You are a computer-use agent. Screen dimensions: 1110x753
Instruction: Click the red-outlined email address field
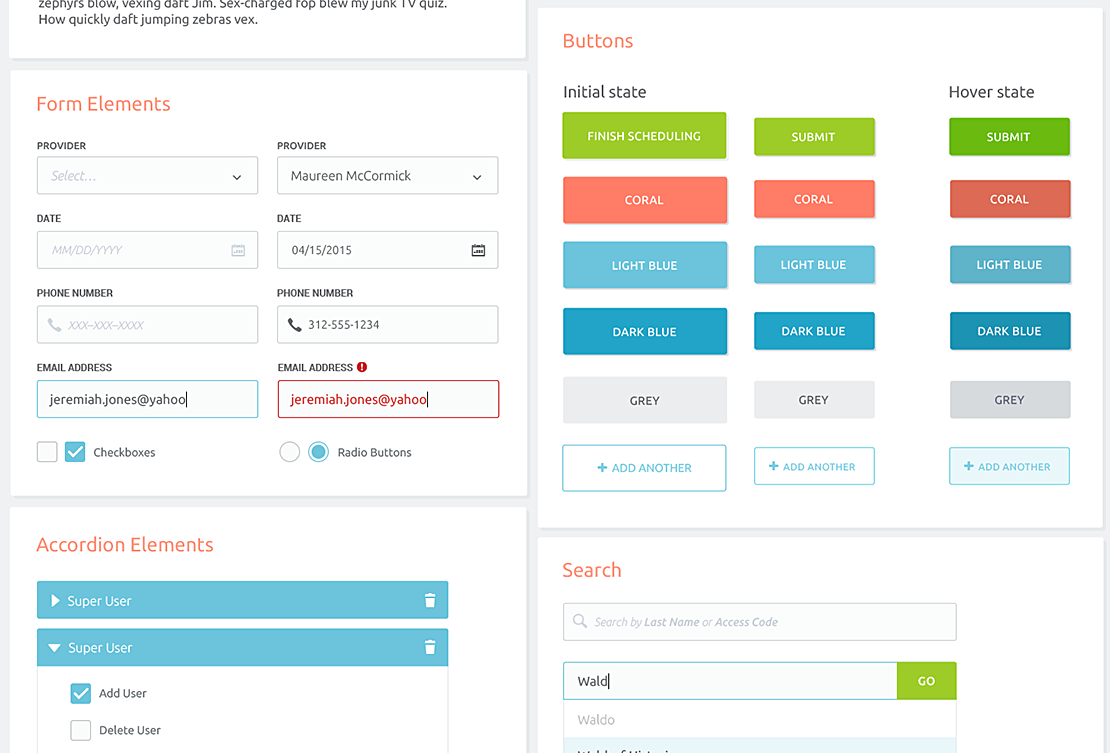(x=388, y=399)
